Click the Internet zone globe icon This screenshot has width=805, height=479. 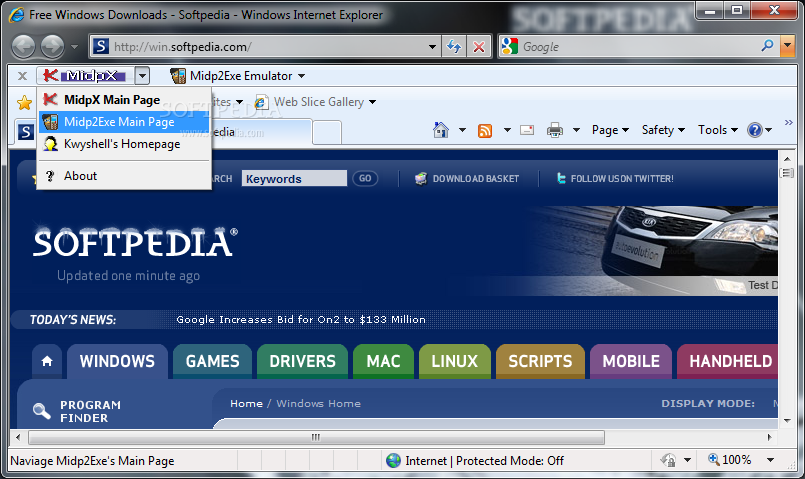[393, 461]
